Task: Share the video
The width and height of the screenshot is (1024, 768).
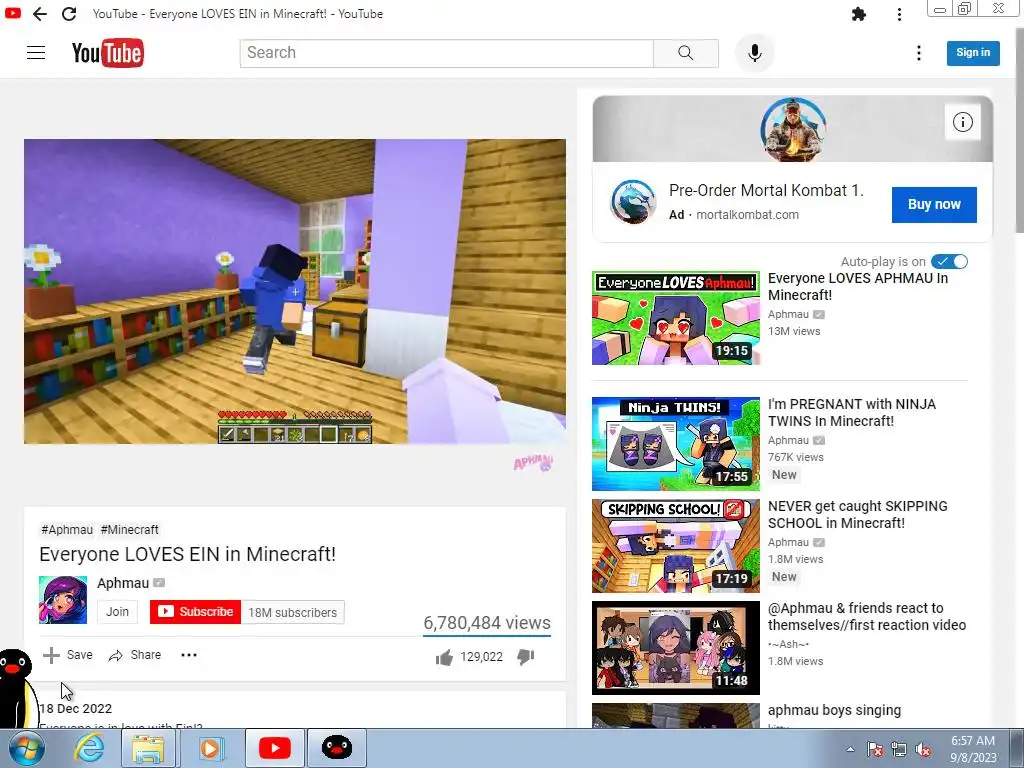Action: (135, 655)
